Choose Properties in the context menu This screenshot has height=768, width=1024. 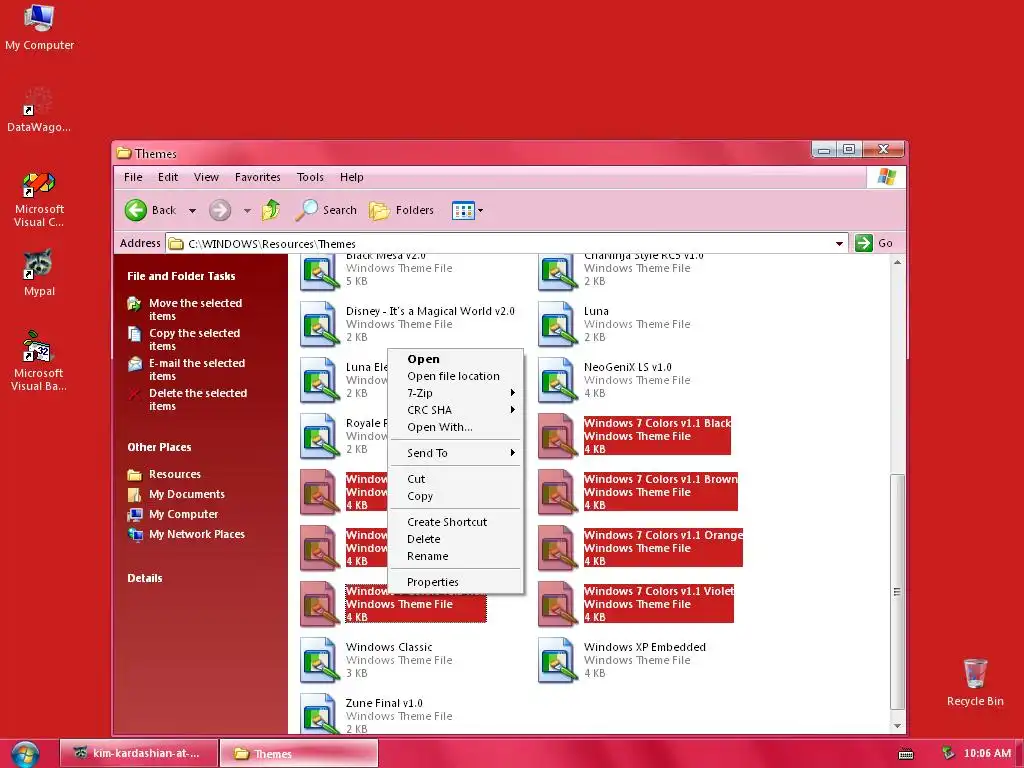456,582
